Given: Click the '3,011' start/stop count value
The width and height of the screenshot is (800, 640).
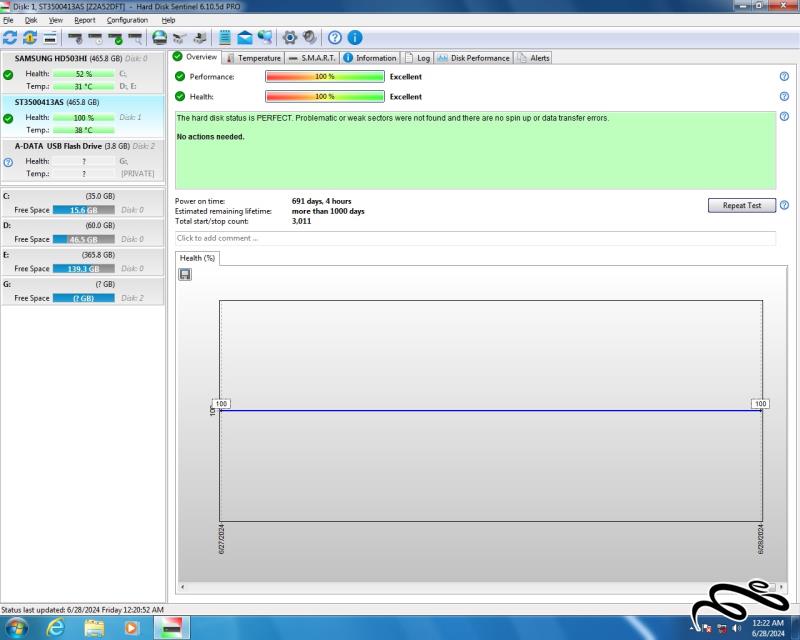Looking at the screenshot, I should [x=302, y=221].
